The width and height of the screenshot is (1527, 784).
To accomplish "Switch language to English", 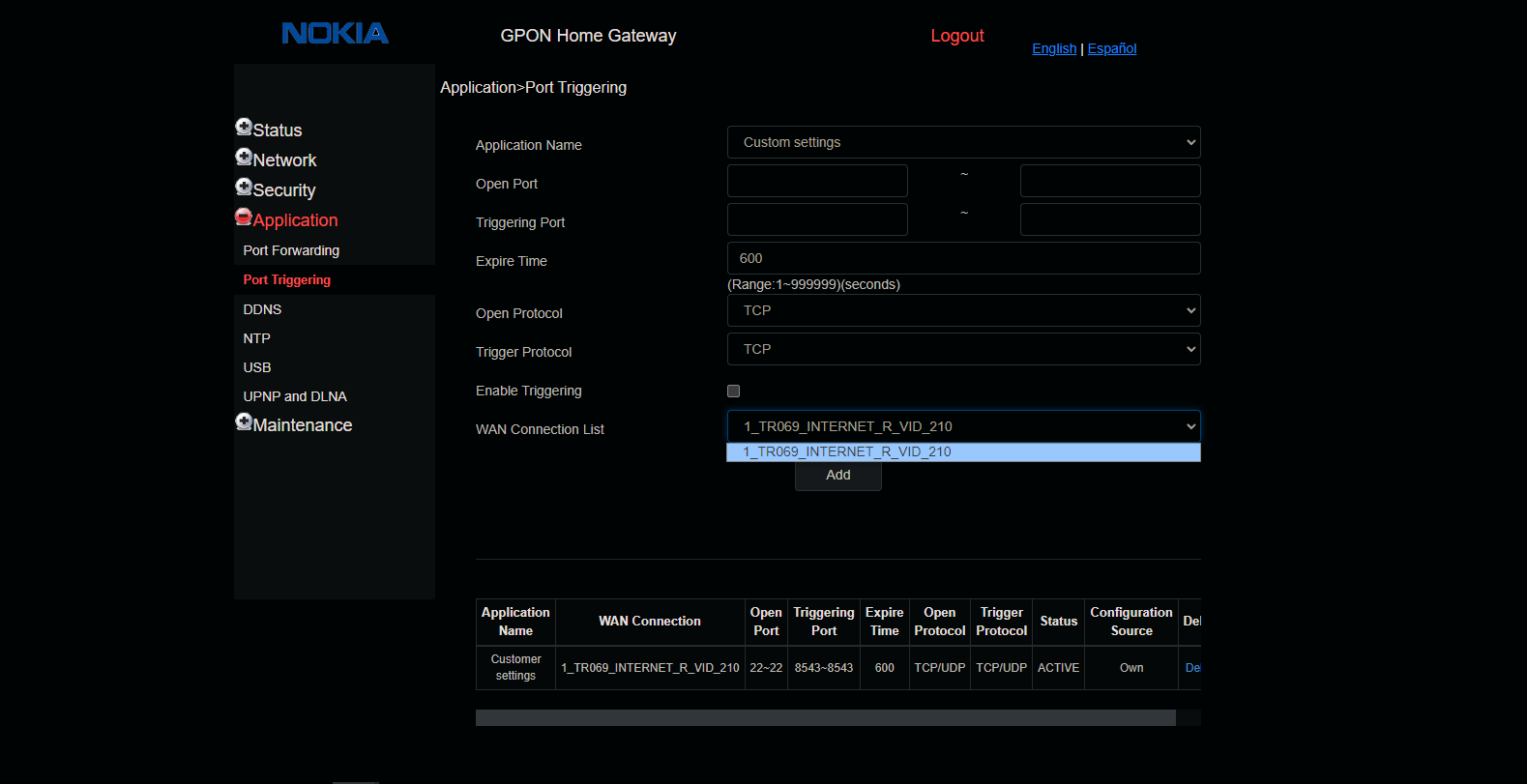I will tap(1054, 48).
